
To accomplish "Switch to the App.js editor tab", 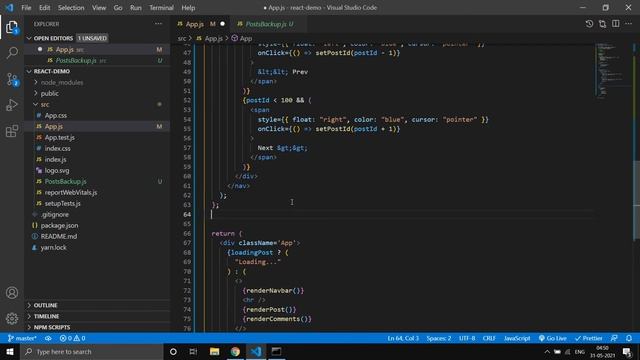I will [201, 24].
